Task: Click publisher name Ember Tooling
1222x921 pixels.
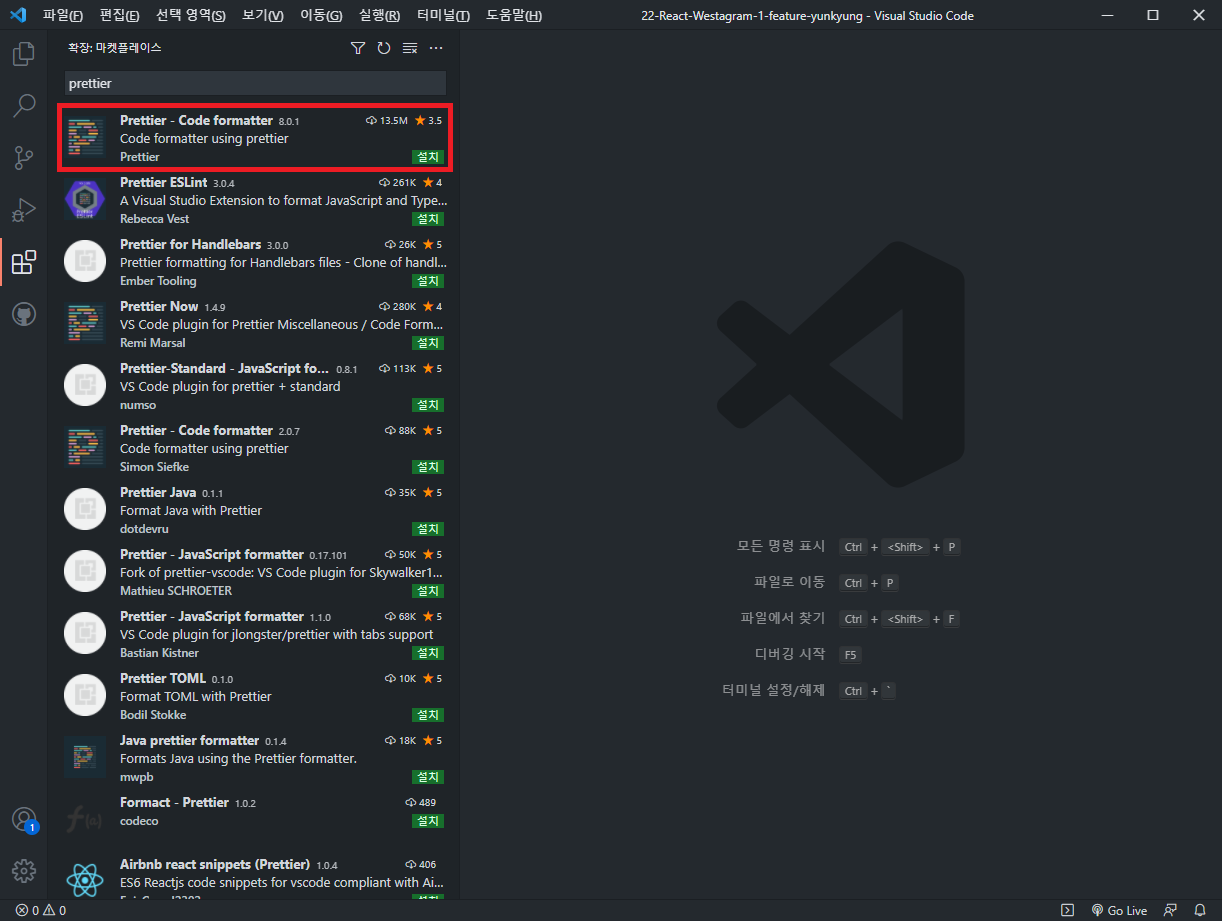Action: pyautogui.click(x=158, y=281)
